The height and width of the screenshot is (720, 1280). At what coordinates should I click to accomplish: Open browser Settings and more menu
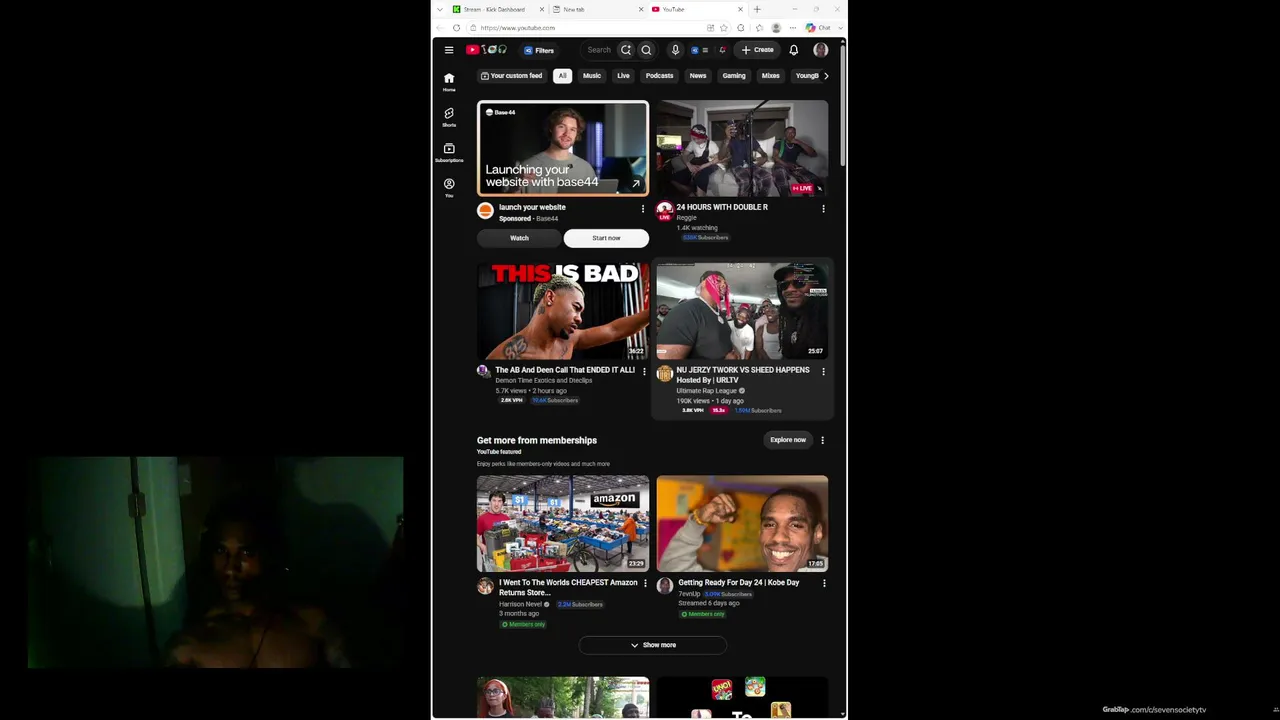tap(793, 28)
